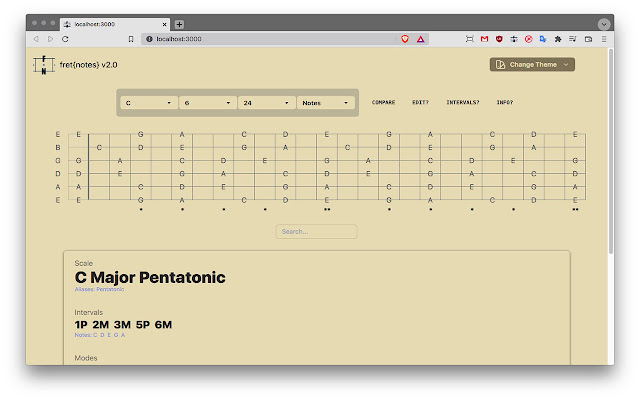Open the root note dropdown showing C
The height and width of the screenshot is (400, 640).
point(149,103)
